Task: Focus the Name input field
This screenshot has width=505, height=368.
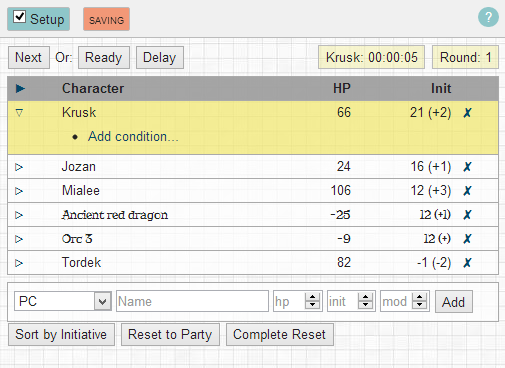Action: pos(192,301)
